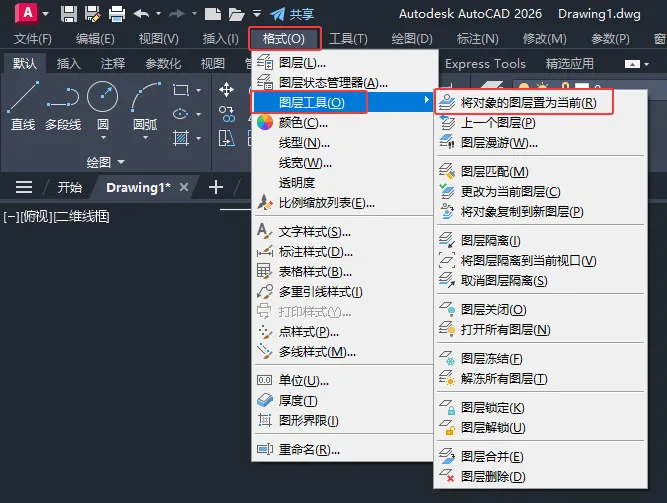Switch to the 开始 file tab

pos(70,187)
